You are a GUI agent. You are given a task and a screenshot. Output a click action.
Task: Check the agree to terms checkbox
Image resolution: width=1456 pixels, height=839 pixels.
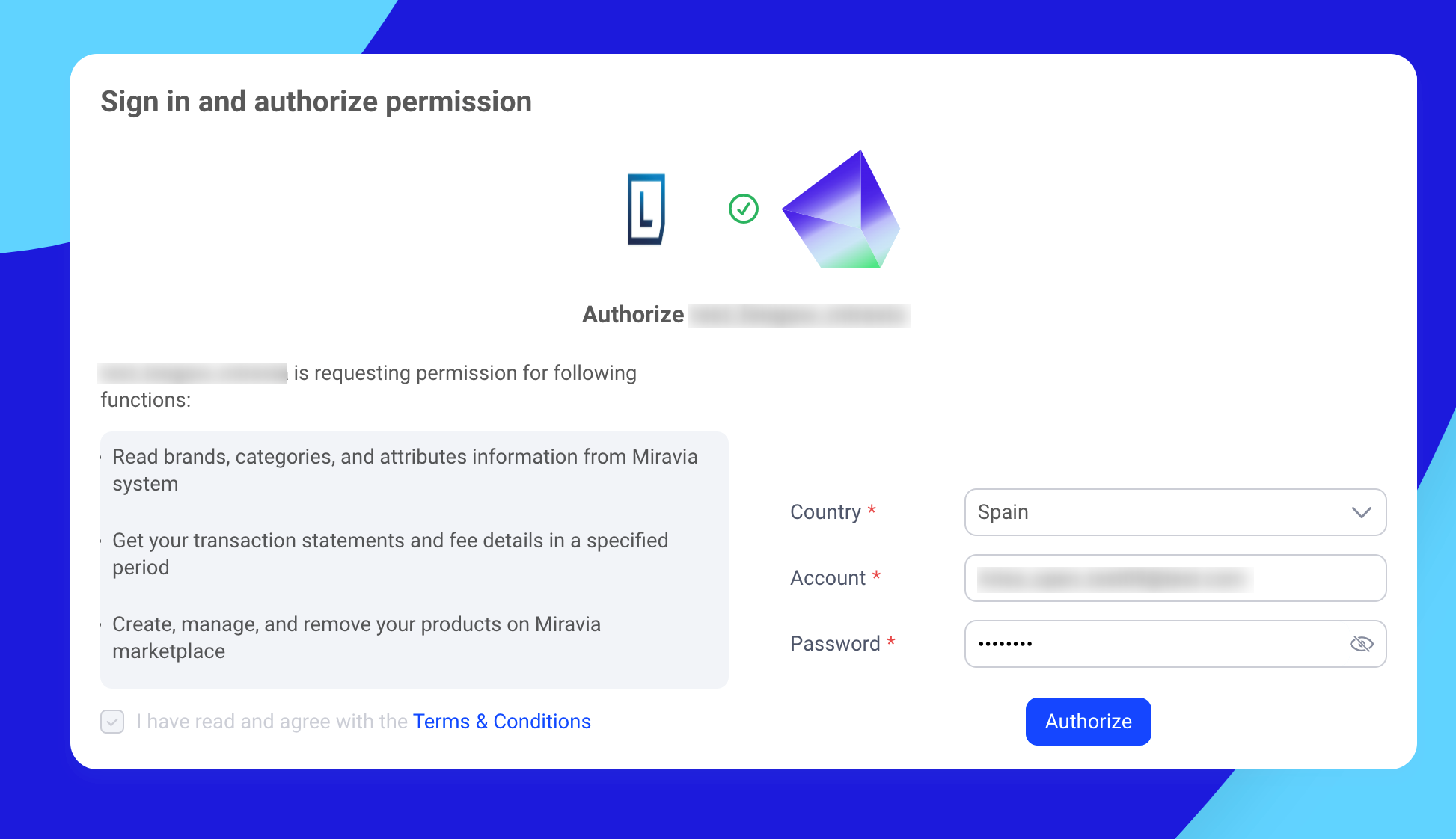112,722
